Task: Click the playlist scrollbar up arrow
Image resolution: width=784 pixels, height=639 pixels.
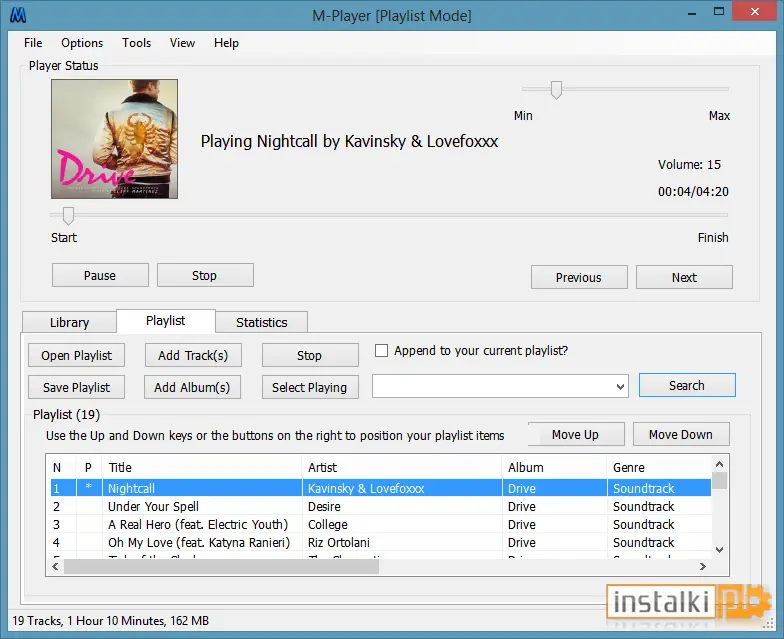Action: coord(720,464)
